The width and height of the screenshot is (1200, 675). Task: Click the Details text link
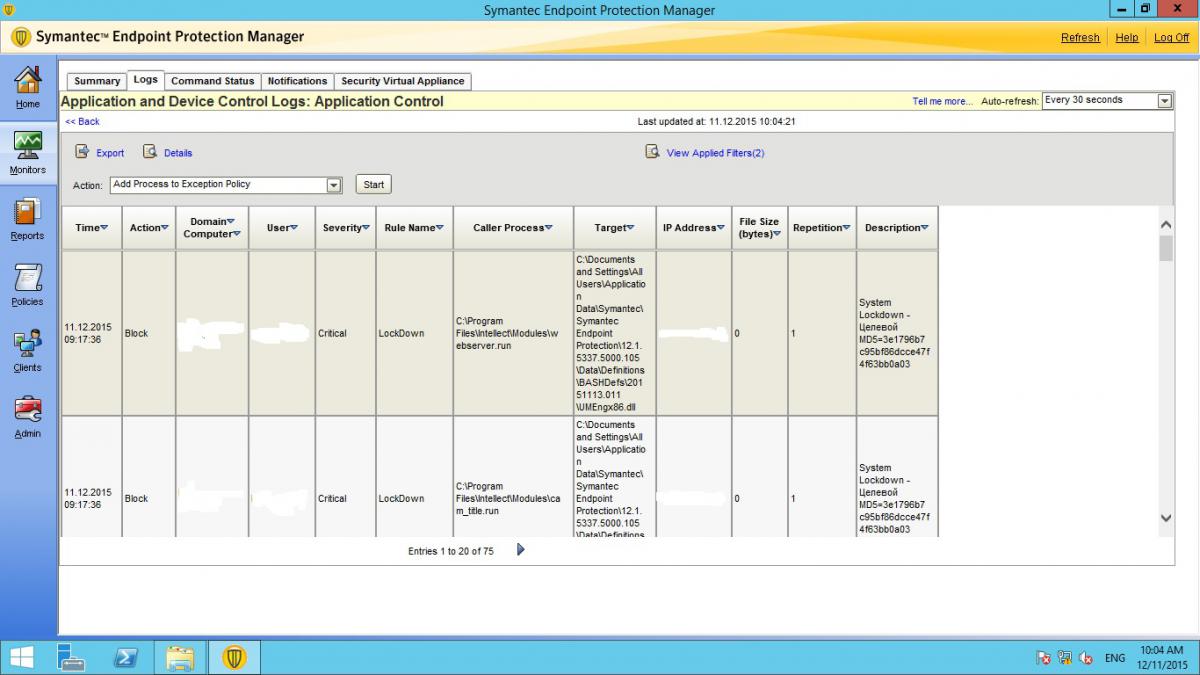coord(178,153)
